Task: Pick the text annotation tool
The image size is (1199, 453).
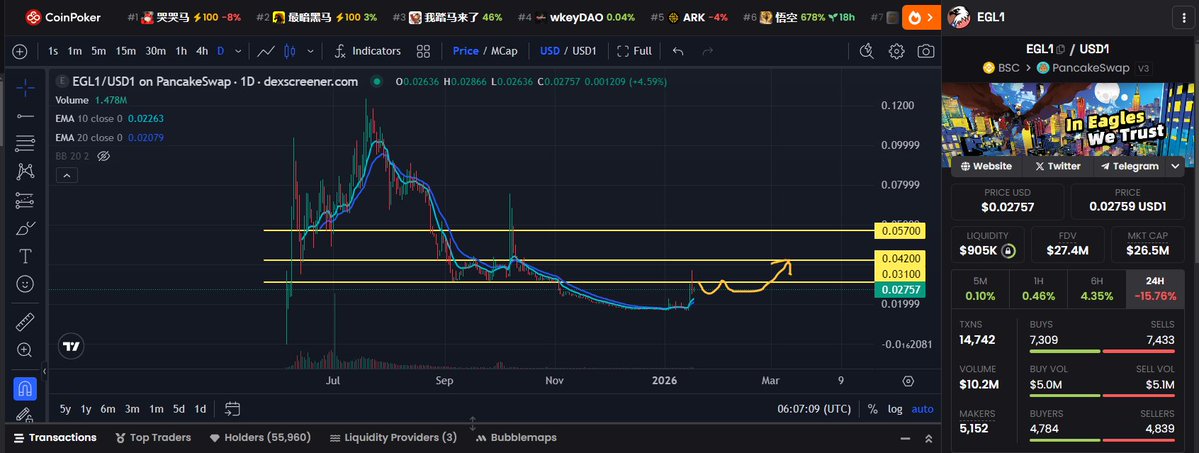Action: [x=25, y=256]
